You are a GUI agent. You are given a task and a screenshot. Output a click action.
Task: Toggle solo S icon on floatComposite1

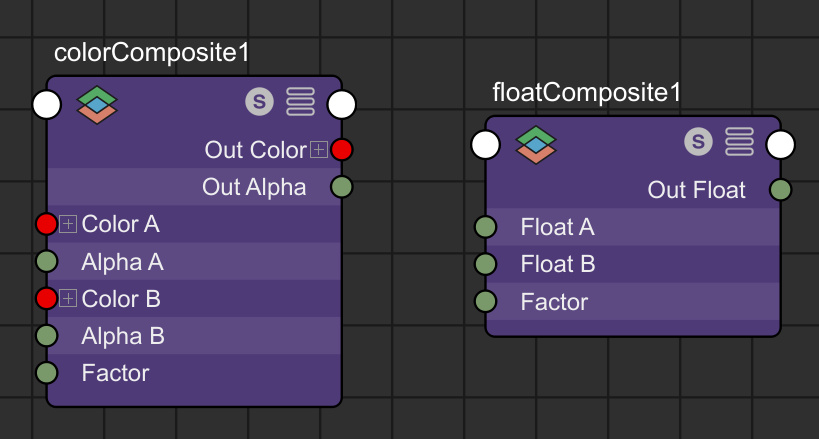tap(698, 142)
